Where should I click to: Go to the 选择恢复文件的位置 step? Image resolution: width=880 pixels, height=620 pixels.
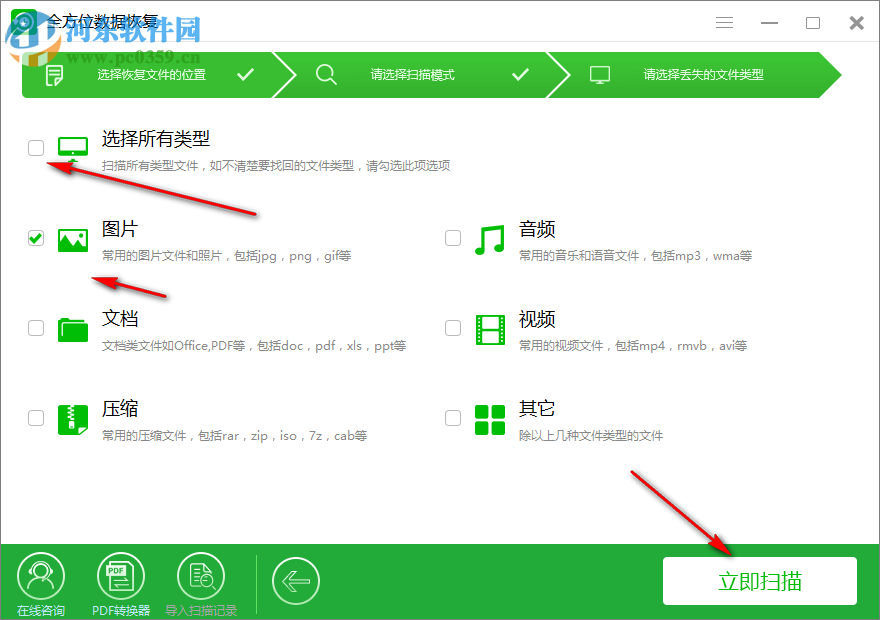[x=150, y=74]
